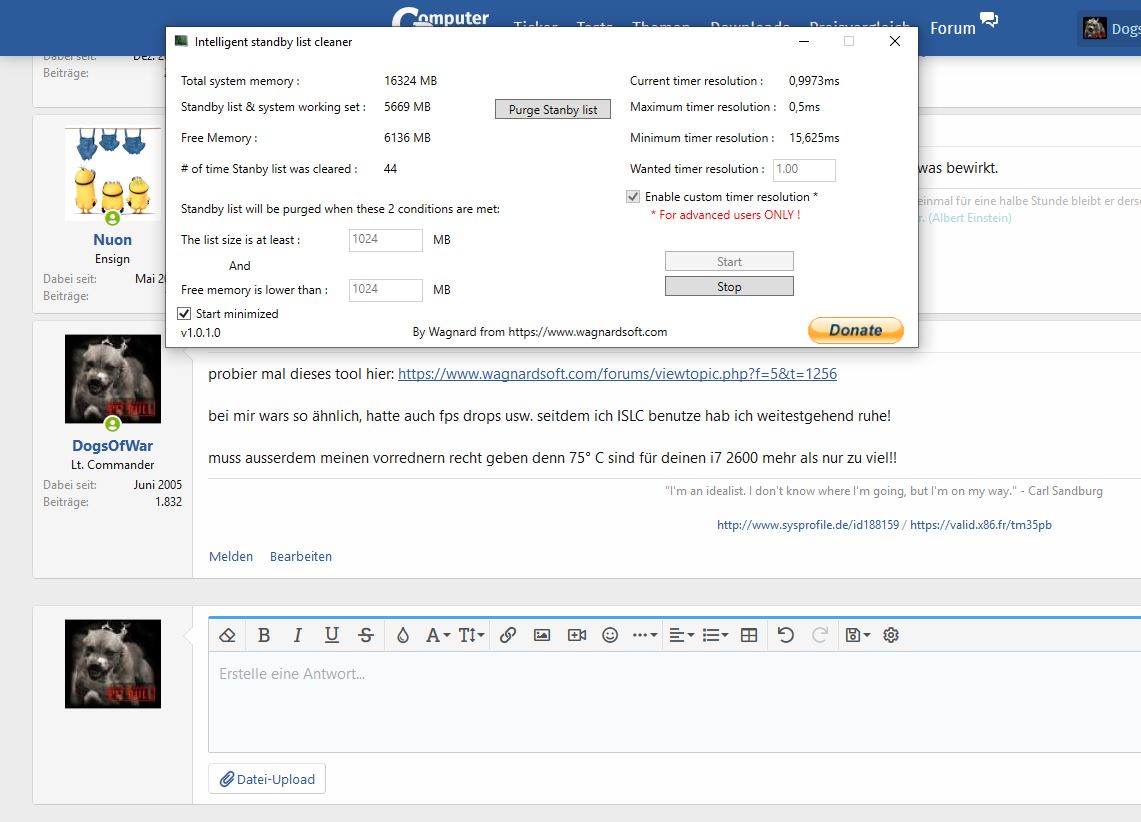Expand the more options ellipsis menu

click(645, 635)
